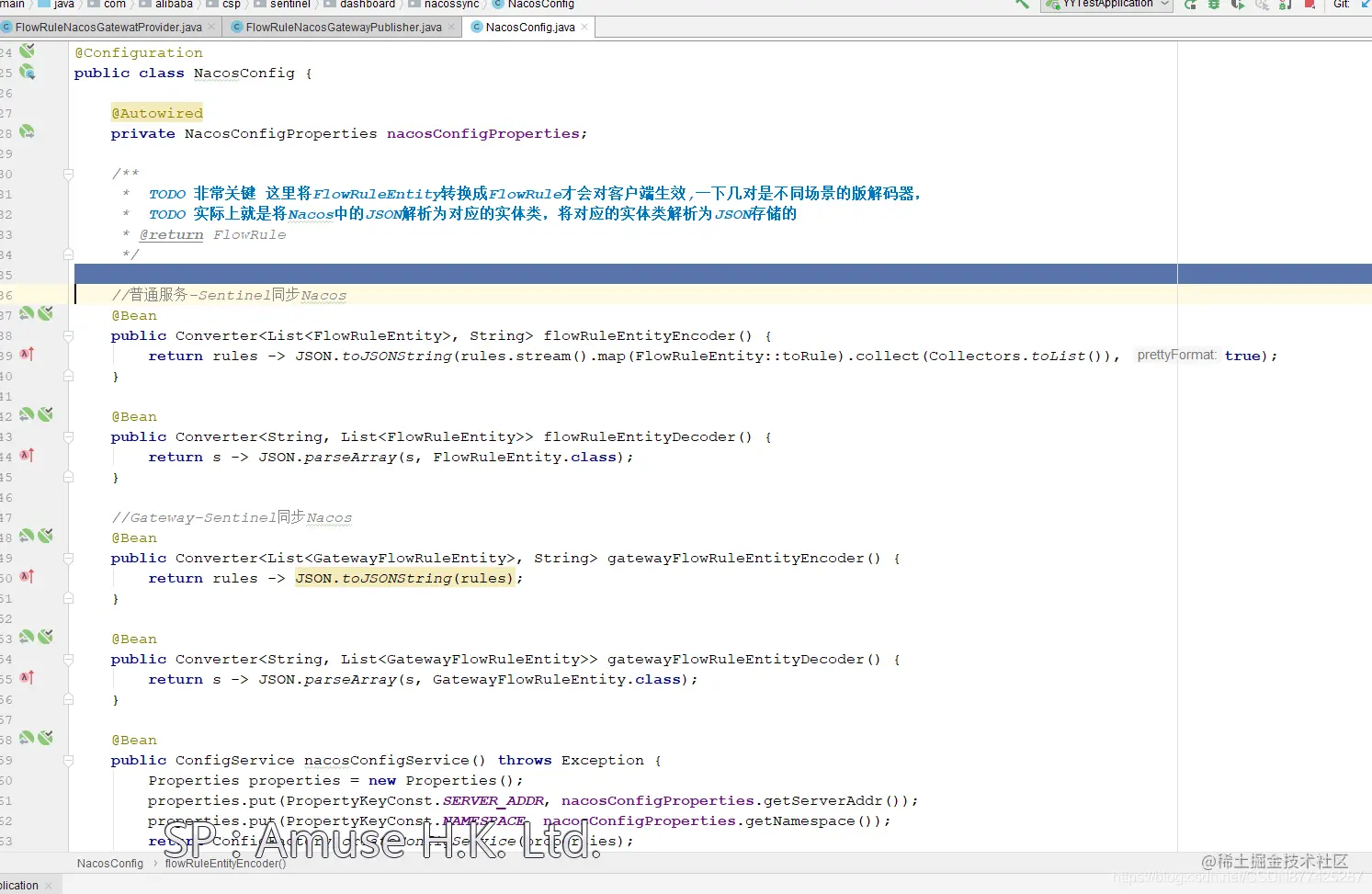
Task: Close the FlowRuleNacosGatewayPublisher.java tab
Action: (x=451, y=27)
